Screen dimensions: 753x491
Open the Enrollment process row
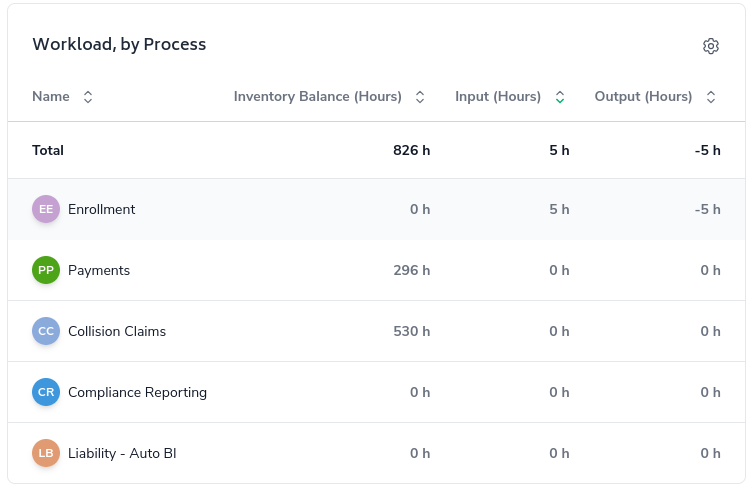[x=101, y=209]
